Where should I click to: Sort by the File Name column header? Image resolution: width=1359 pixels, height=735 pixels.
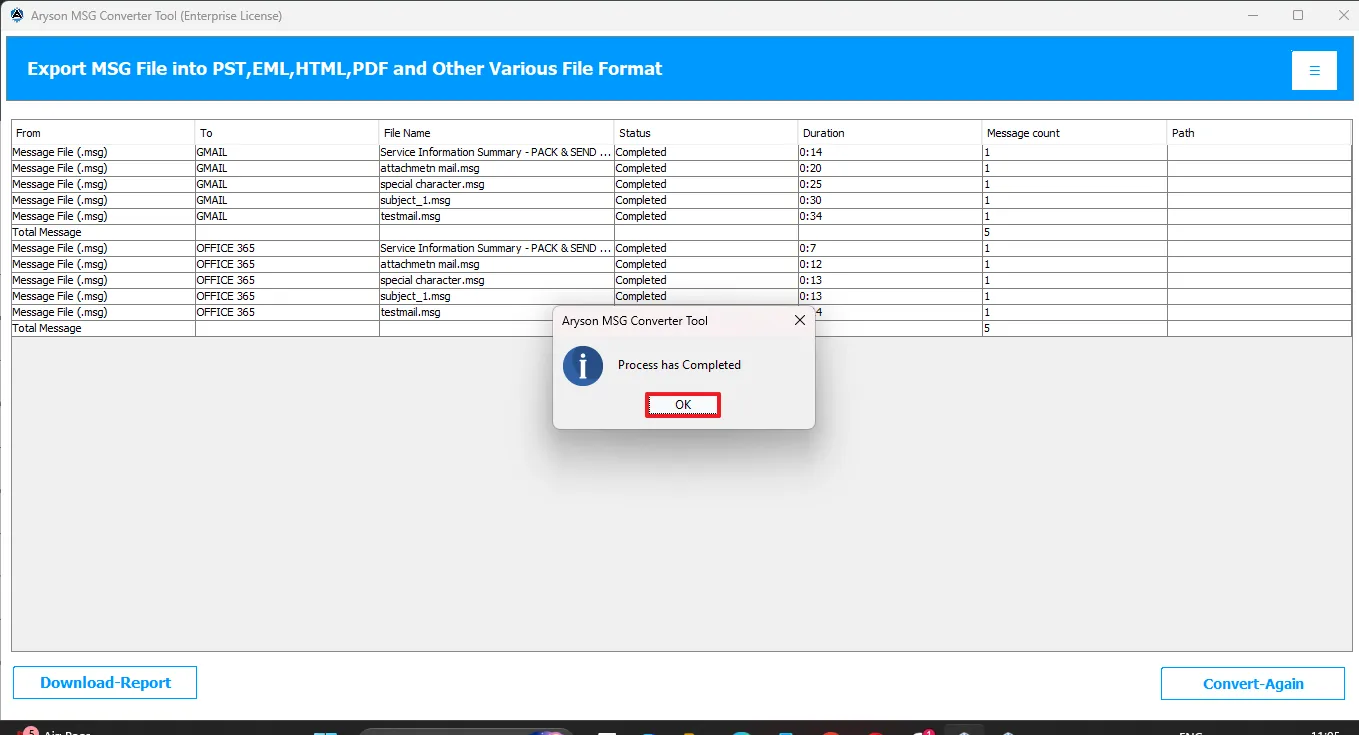click(496, 133)
